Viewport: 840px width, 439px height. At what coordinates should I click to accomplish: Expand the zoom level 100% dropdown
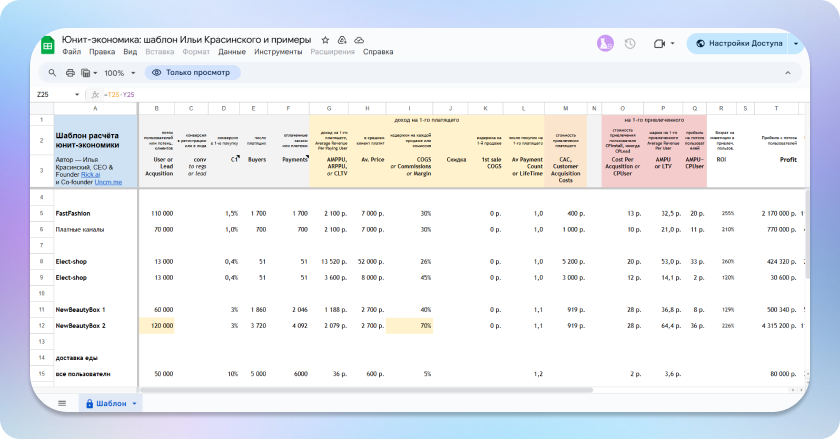coord(122,73)
